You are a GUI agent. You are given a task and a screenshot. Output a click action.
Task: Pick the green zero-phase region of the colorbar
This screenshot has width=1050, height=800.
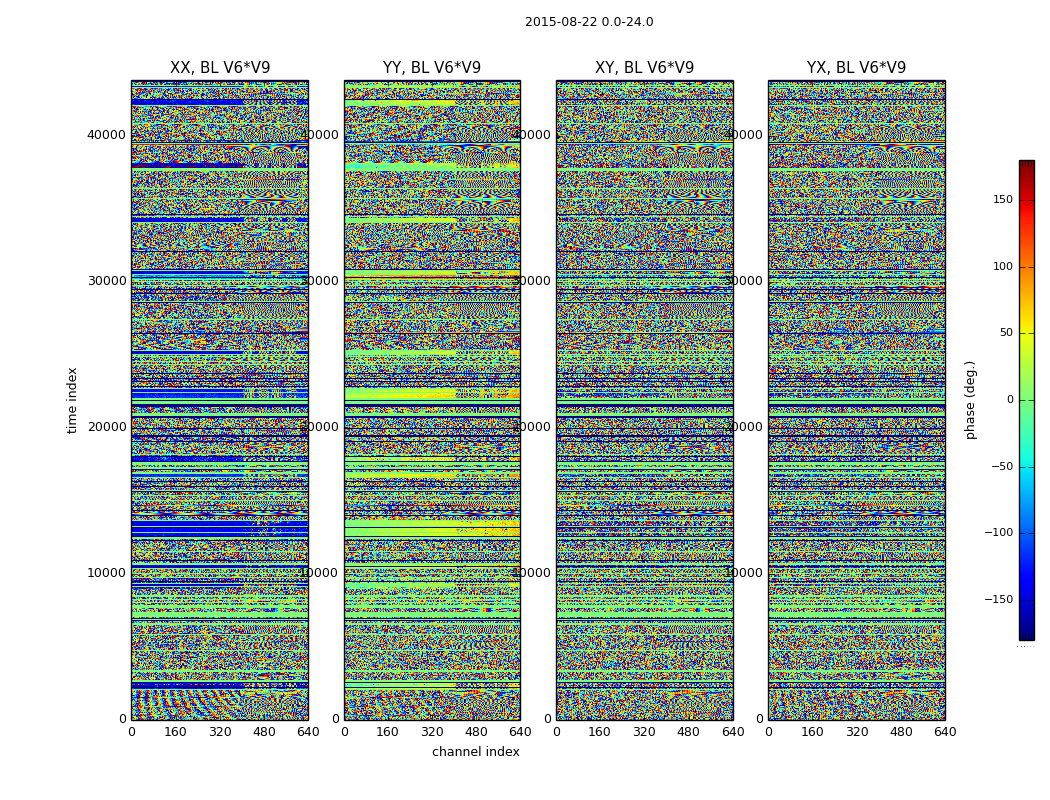(1026, 400)
